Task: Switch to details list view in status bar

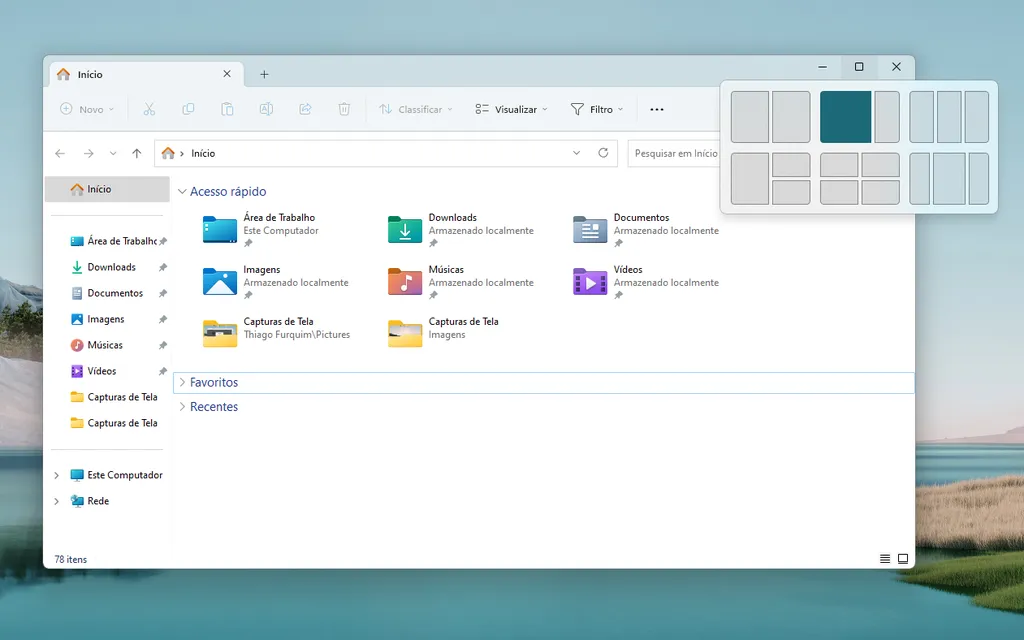Action: (x=884, y=559)
